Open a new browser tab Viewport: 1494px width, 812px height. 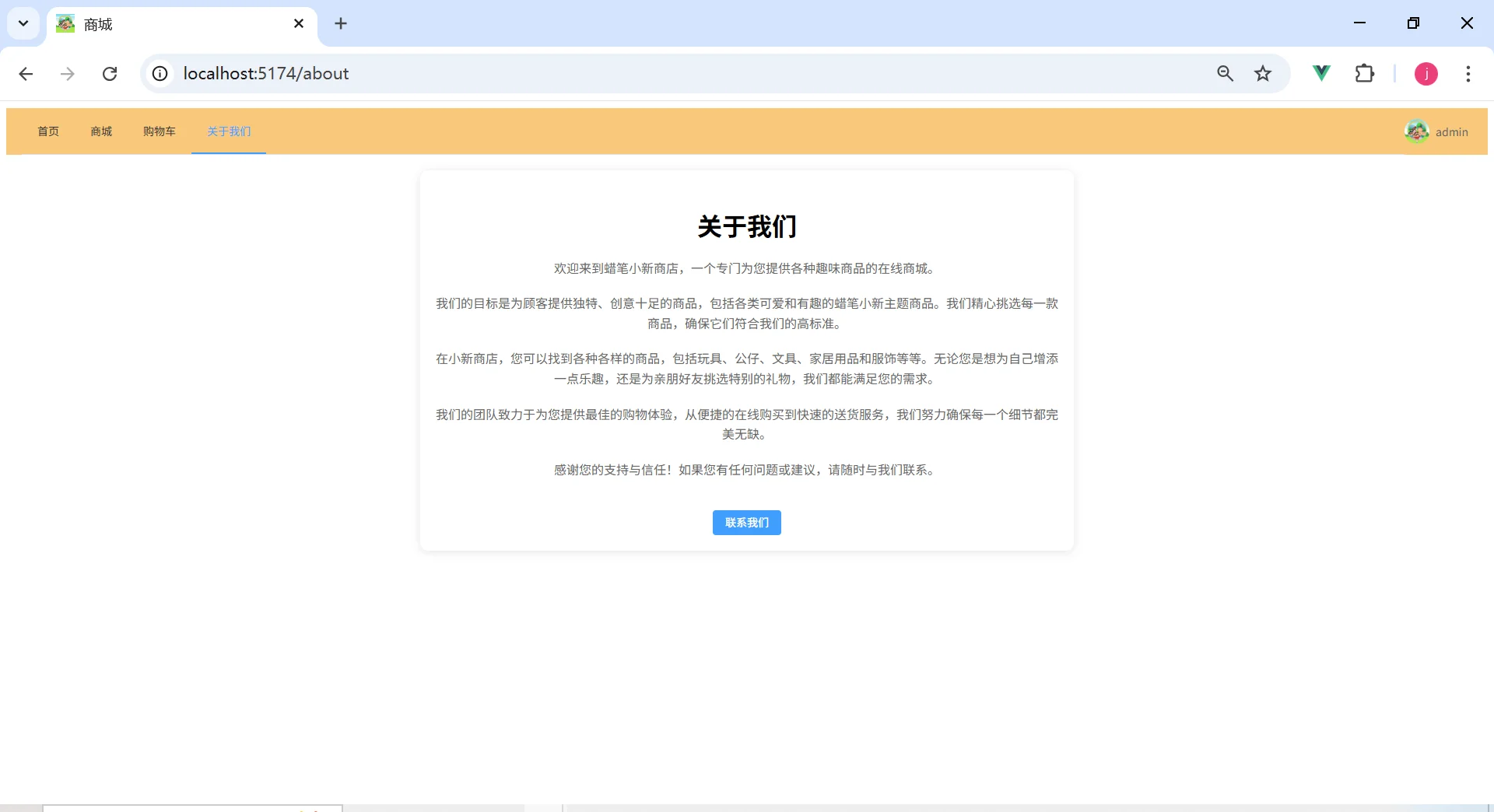[341, 24]
